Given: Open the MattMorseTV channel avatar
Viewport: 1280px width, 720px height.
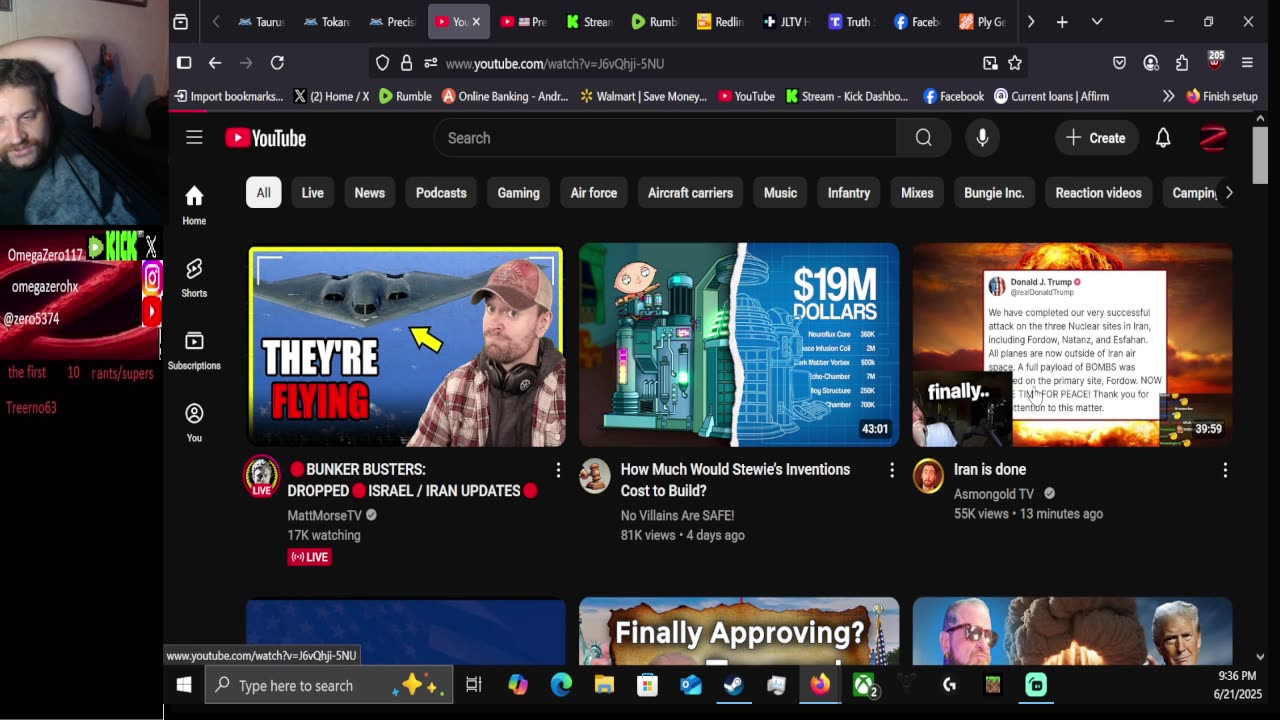Looking at the screenshot, I should (262, 476).
